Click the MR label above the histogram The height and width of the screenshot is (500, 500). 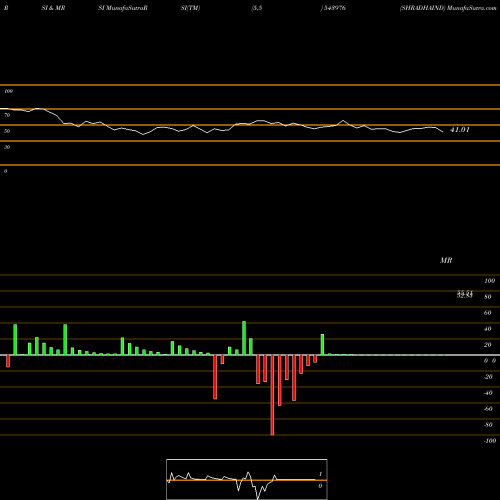click(446, 260)
